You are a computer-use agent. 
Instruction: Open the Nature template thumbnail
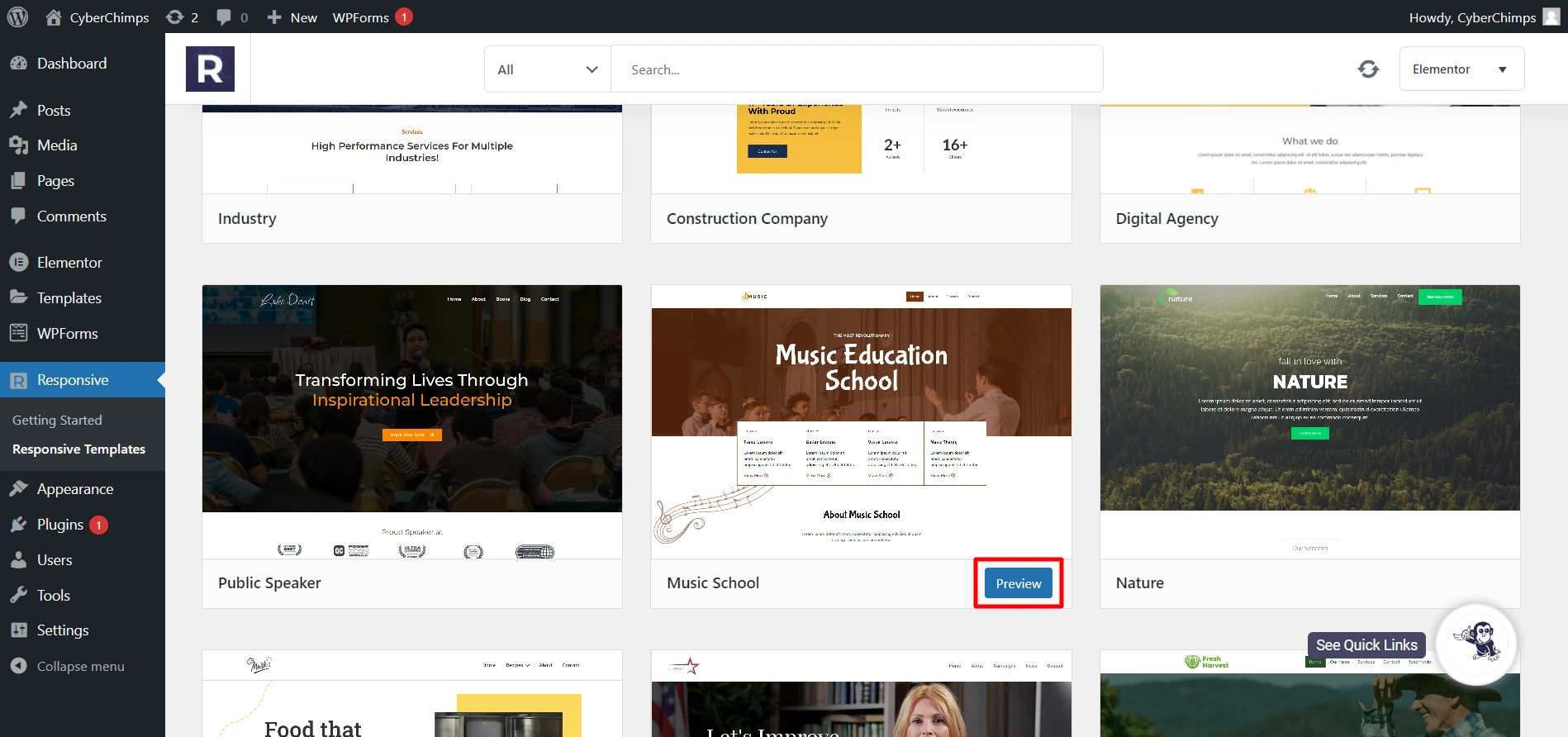point(1310,422)
